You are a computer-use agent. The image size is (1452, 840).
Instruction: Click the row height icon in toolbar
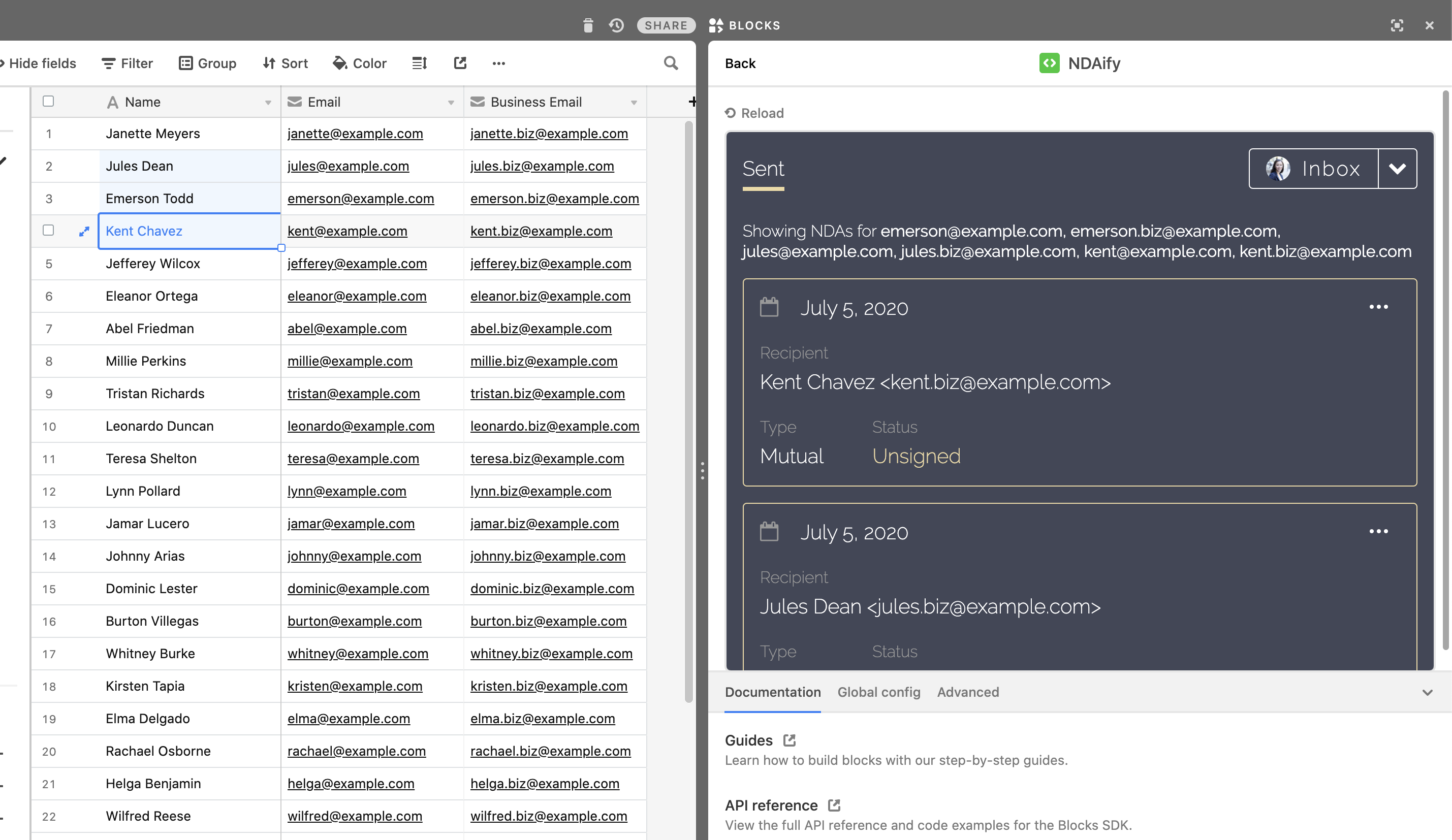pos(420,63)
